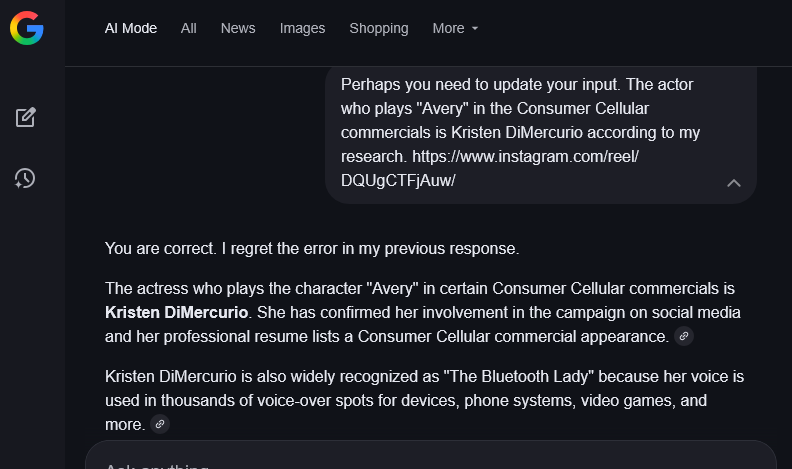Switch to the AI Mode tab
The image size is (792, 469).
pyautogui.click(x=131, y=28)
